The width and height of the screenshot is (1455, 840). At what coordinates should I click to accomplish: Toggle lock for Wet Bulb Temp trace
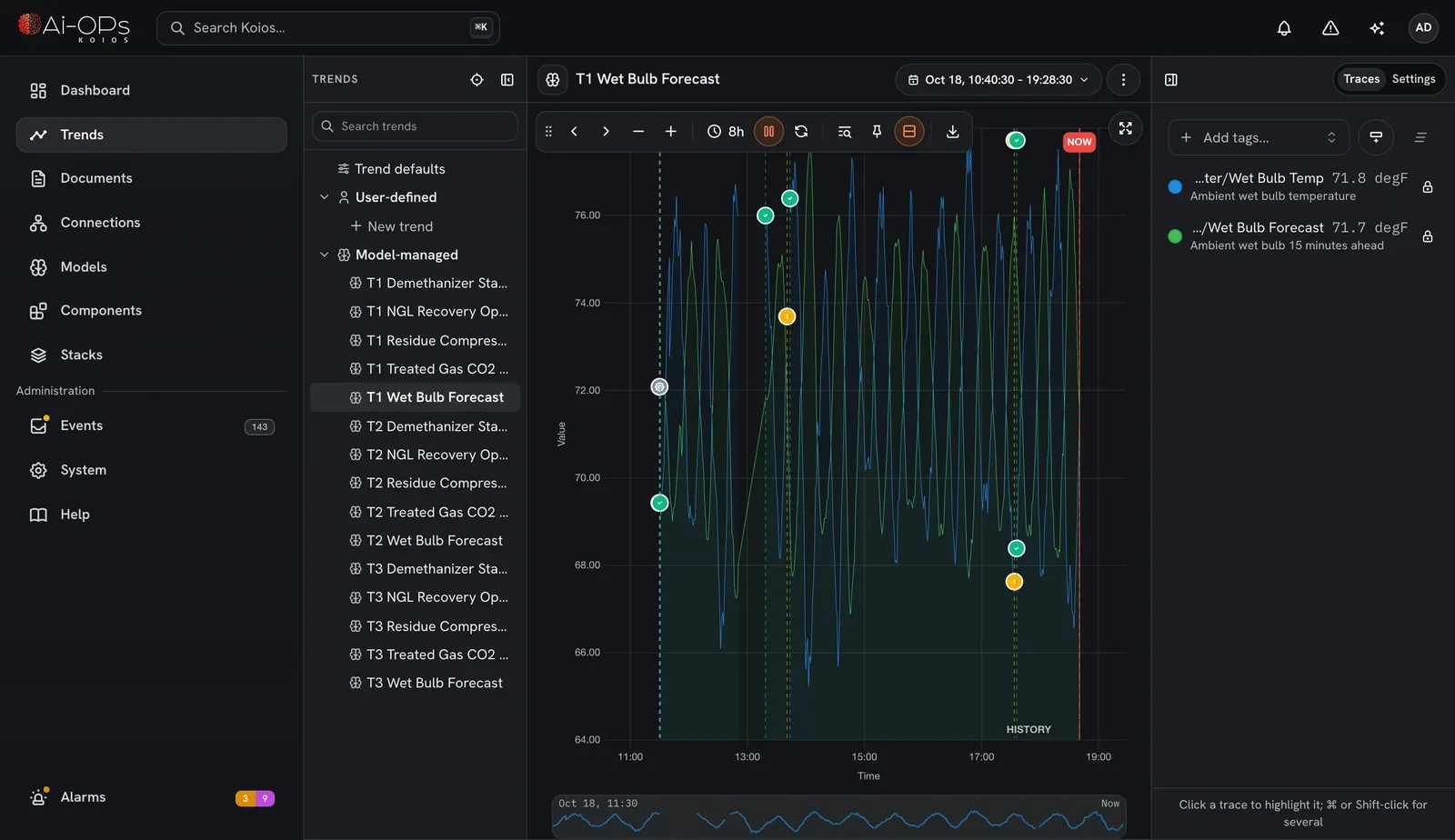1428,186
